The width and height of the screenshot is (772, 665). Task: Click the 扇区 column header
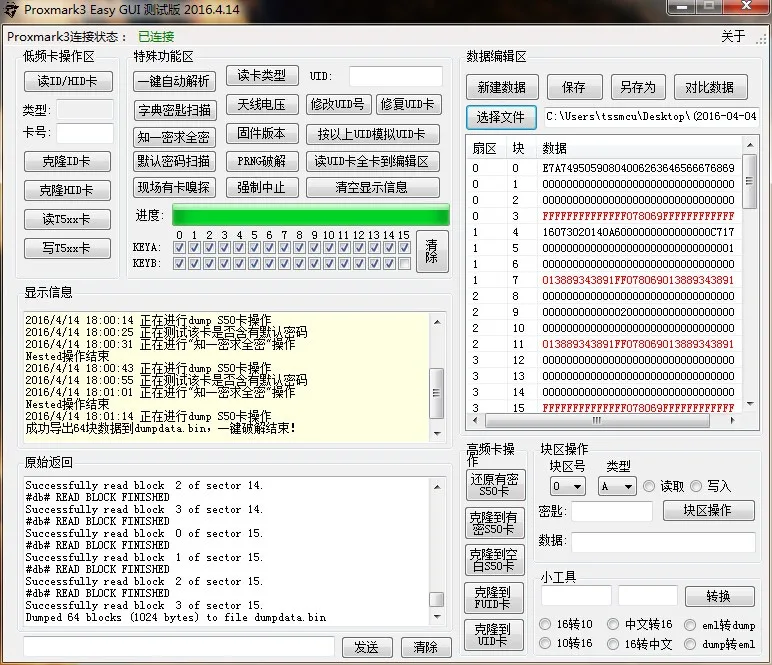click(x=484, y=148)
